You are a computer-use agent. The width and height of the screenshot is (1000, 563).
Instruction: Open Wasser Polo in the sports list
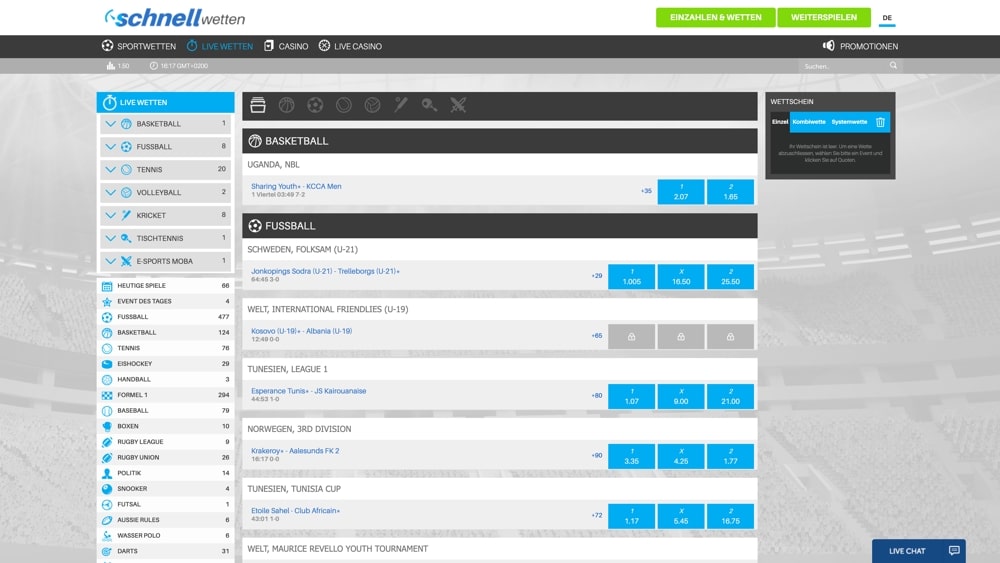tap(166, 536)
